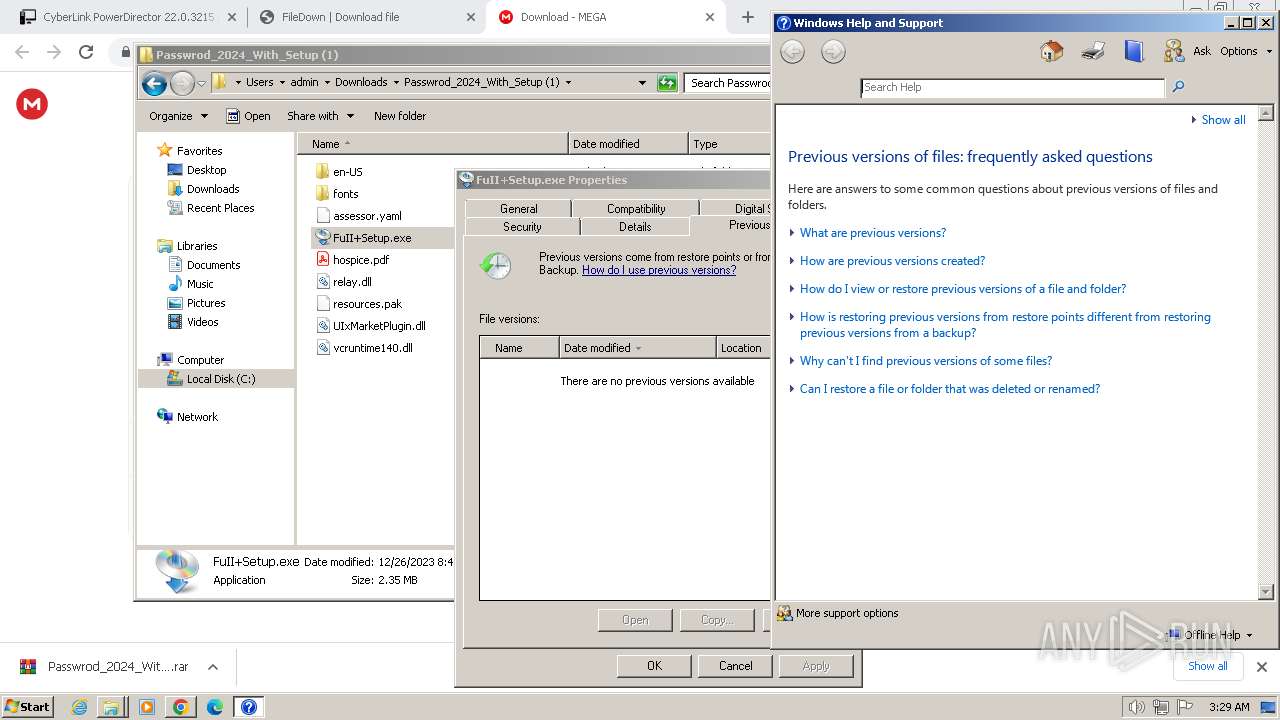Click Show all downloads button
This screenshot has height=720, width=1280.
point(1207,666)
